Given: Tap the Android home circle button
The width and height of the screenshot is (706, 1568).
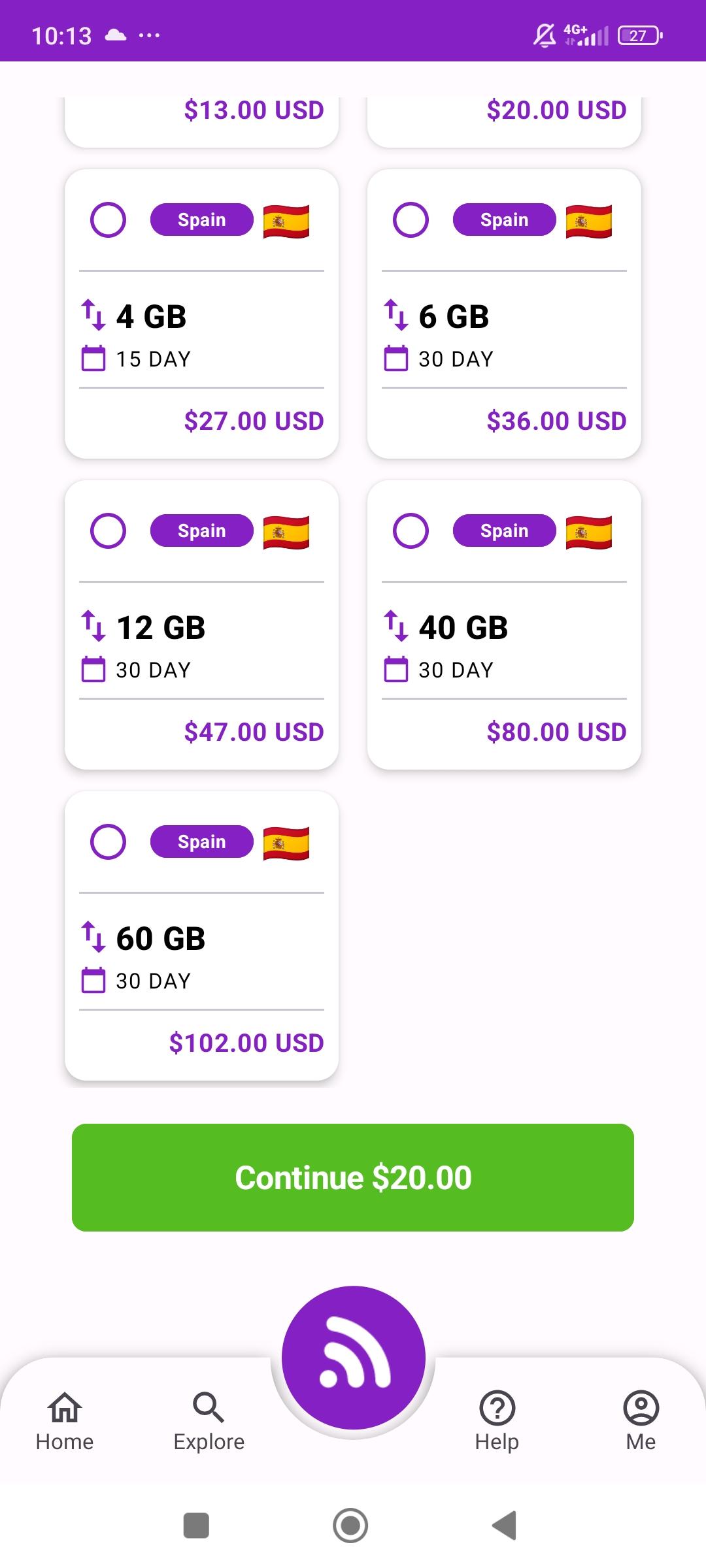Looking at the screenshot, I should (350, 1526).
